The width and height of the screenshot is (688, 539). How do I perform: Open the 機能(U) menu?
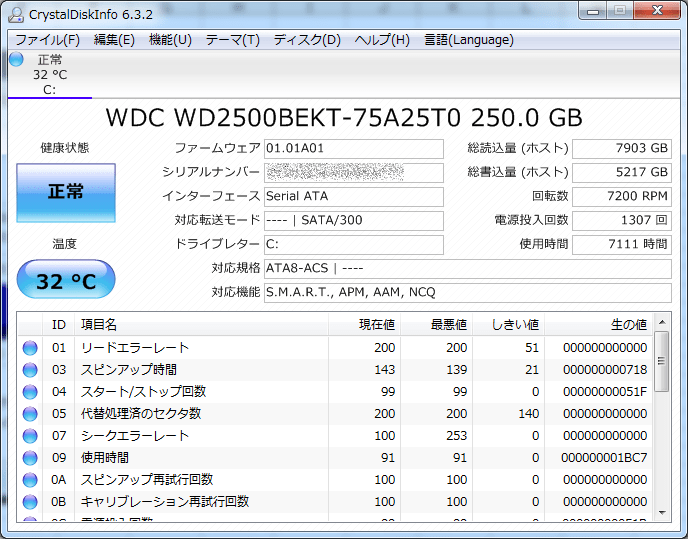point(170,40)
